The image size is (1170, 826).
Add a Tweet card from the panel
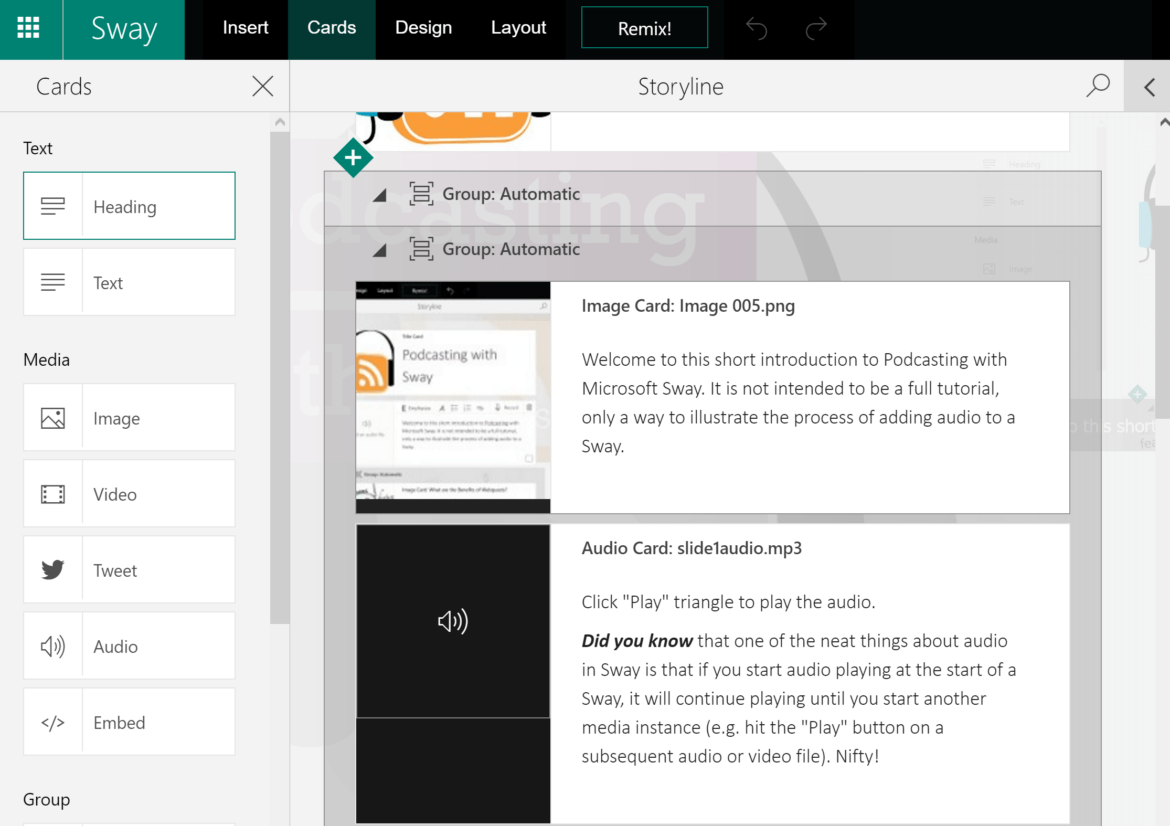(129, 570)
